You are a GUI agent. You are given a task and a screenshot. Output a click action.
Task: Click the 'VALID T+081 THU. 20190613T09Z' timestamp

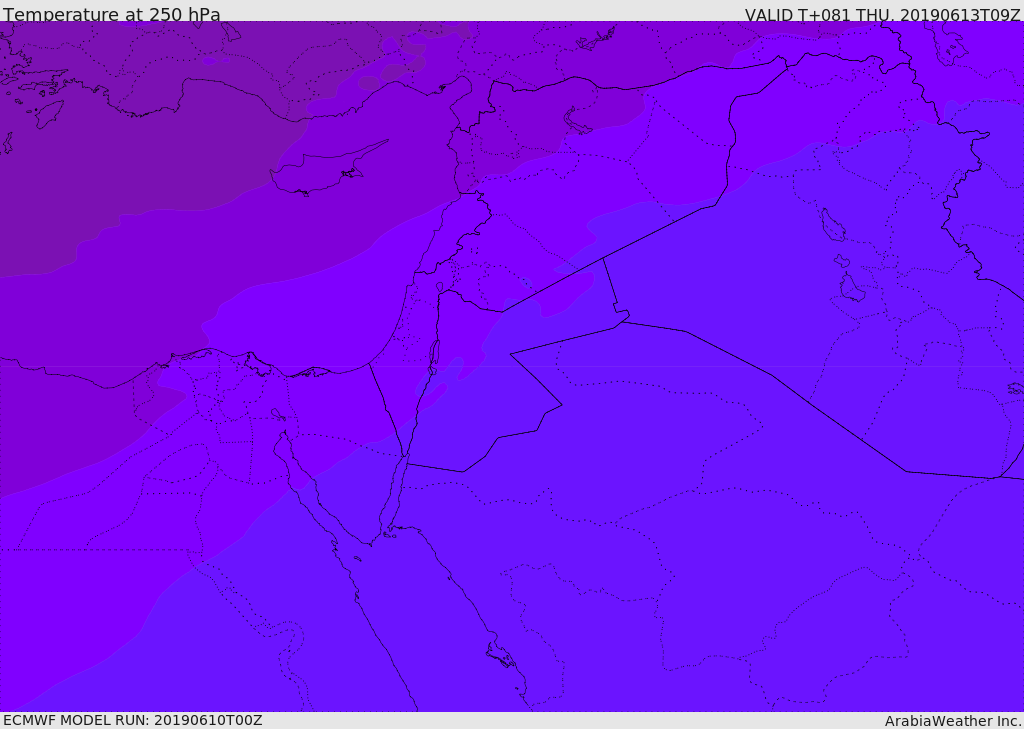[x=882, y=14]
